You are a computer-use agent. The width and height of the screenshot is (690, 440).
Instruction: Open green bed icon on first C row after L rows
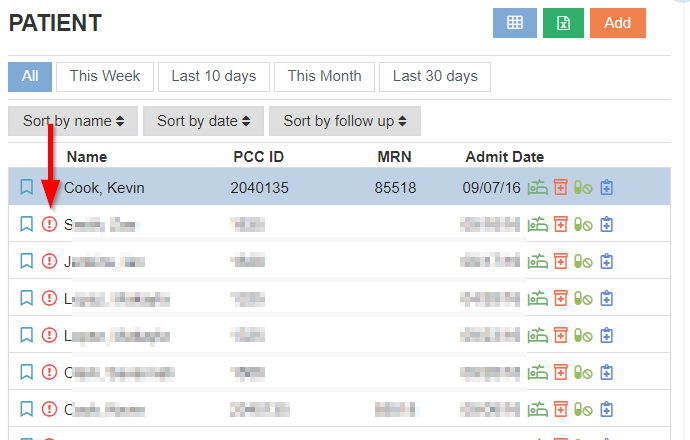[x=538, y=372]
